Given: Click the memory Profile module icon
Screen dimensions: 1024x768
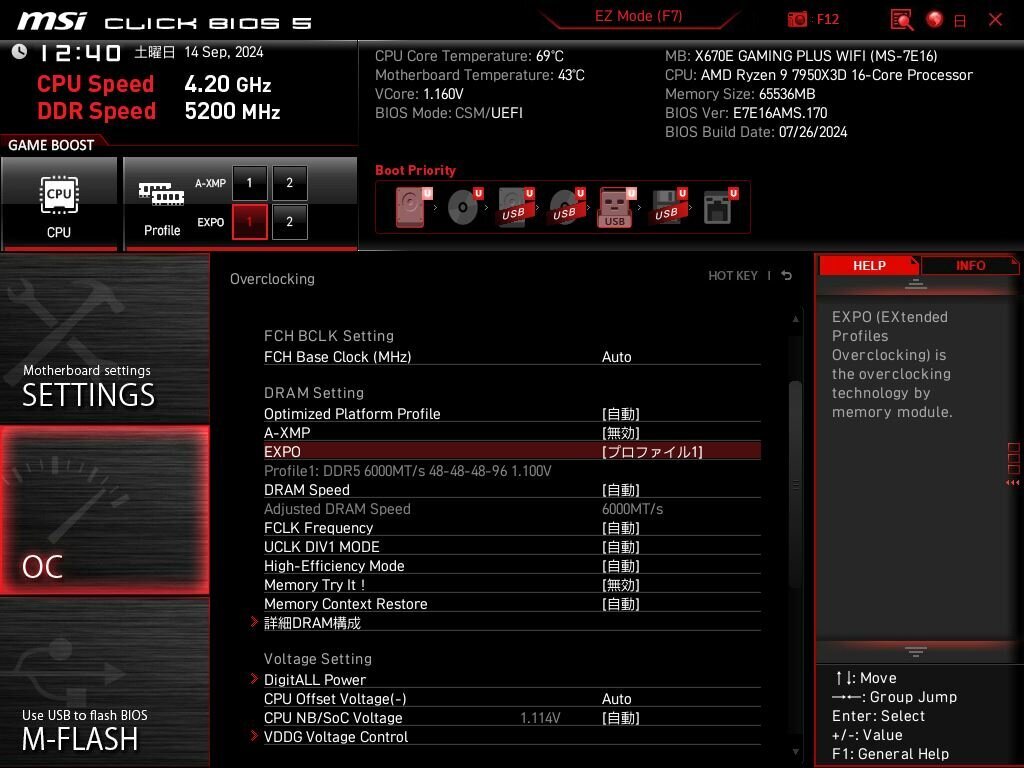Looking at the screenshot, I should pyautogui.click(x=161, y=194).
